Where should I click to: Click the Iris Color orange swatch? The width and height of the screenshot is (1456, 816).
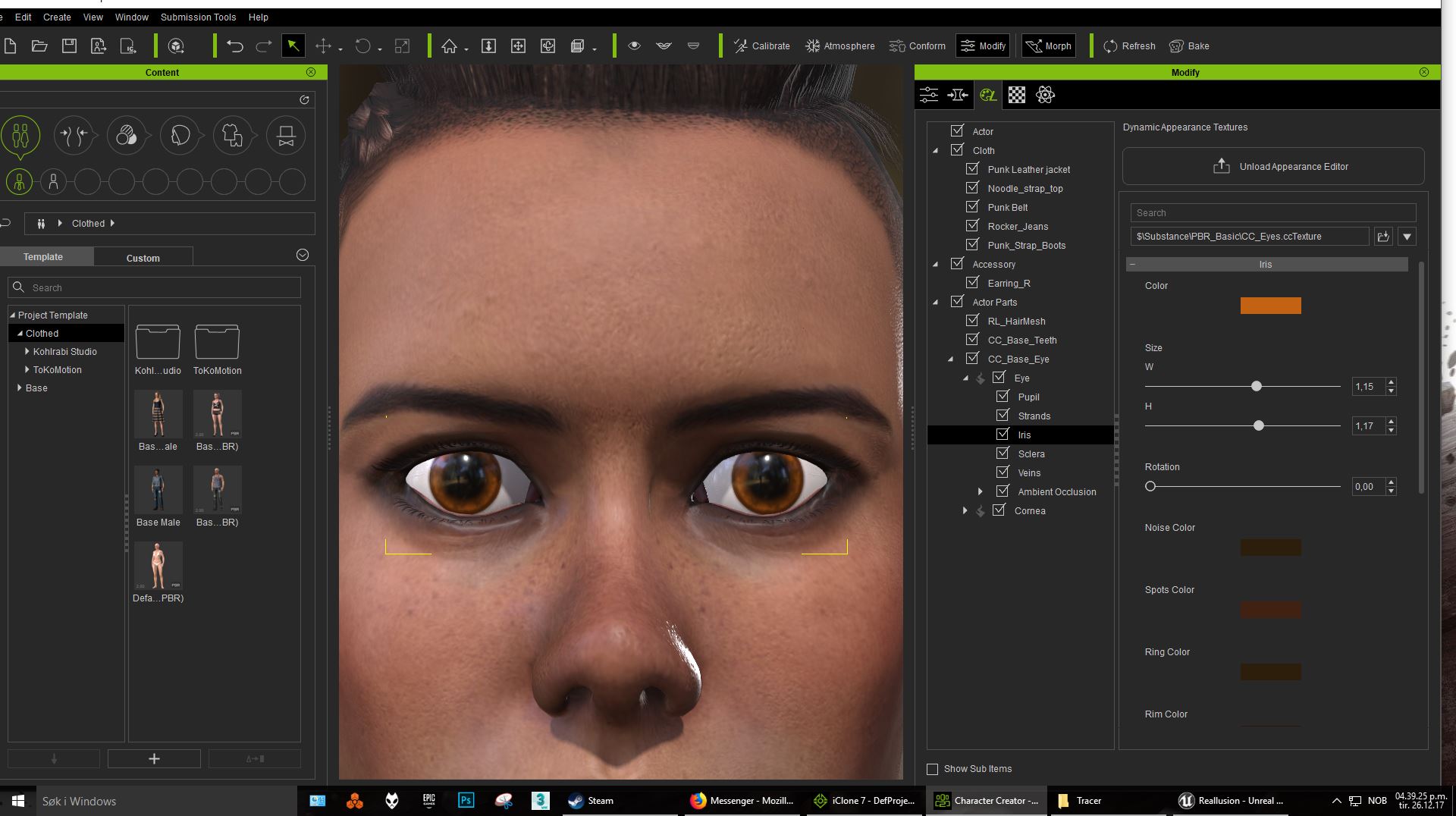tap(1271, 306)
